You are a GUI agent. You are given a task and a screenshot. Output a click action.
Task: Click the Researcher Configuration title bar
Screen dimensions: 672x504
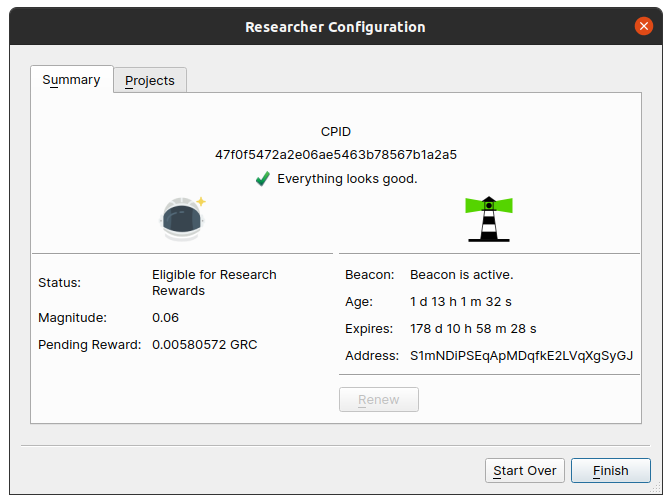pos(335,27)
